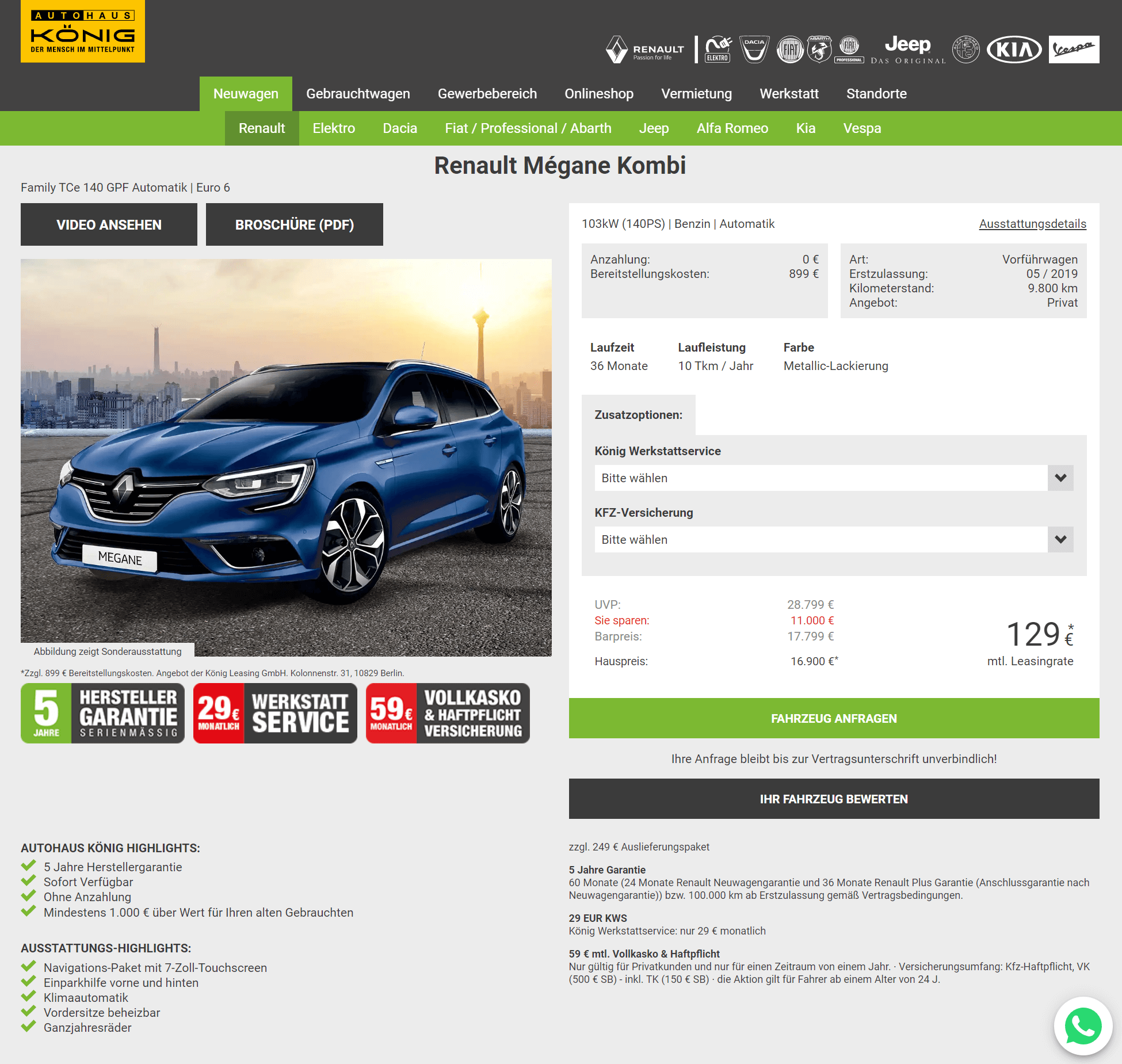Image resolution: width=1122 pixels, height=1064 pixels.
Task: Click Fahrzeug anfragen button
Action: coord(834,718)
